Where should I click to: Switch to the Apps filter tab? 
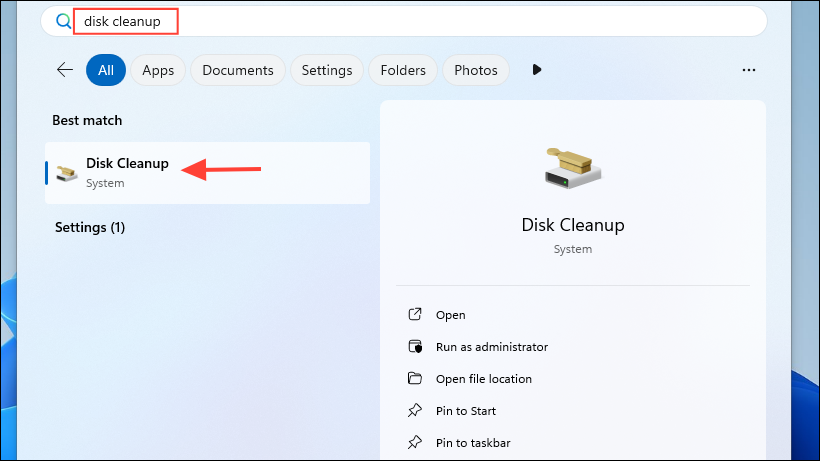(x=158, y=70)
